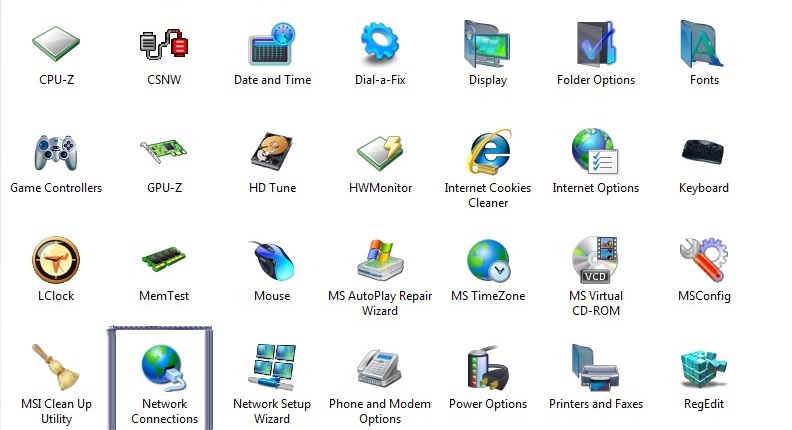Select the Fonts folder icon
The height and width of the screenshot is (430, 792).
coord(703,45)
